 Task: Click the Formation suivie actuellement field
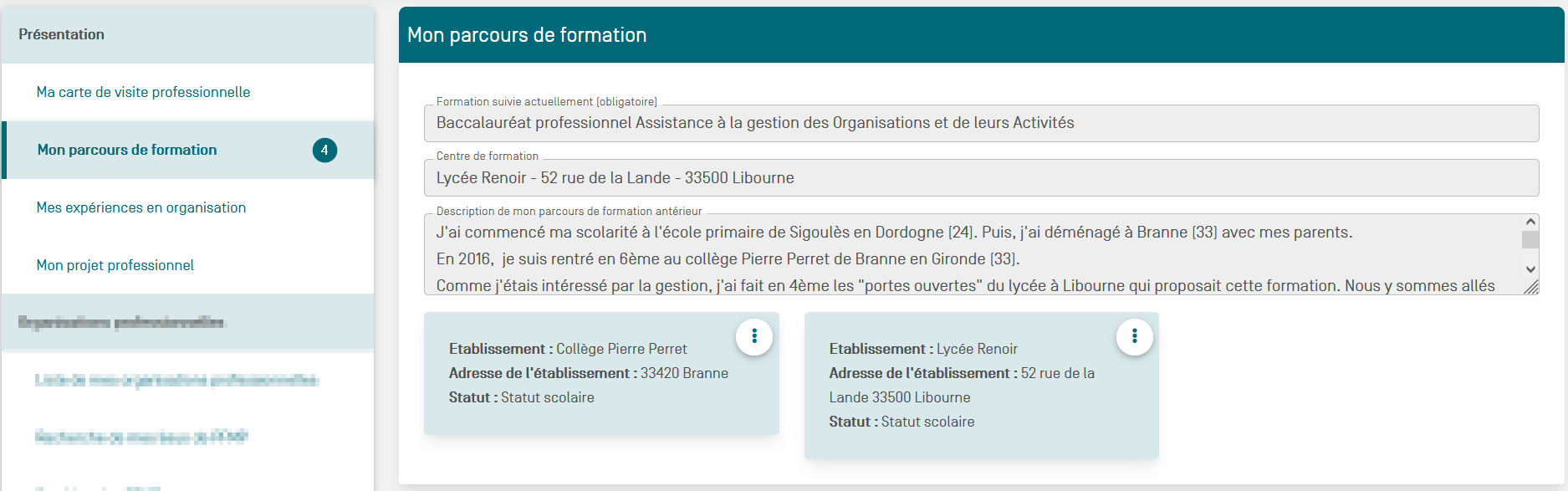tap(980, 124)
